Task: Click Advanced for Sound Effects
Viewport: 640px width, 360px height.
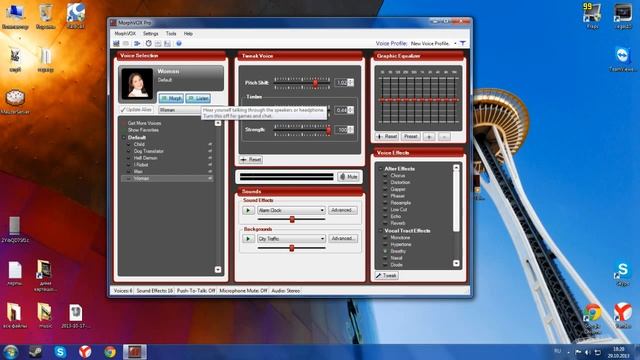Action: click(342, 210)
